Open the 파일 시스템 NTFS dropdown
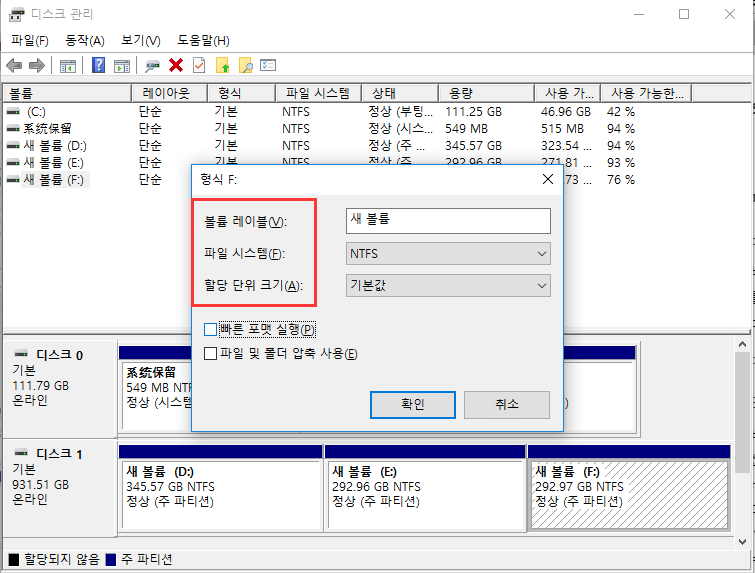755x573 pixels. pyautogui.click(x=448, y=254)
